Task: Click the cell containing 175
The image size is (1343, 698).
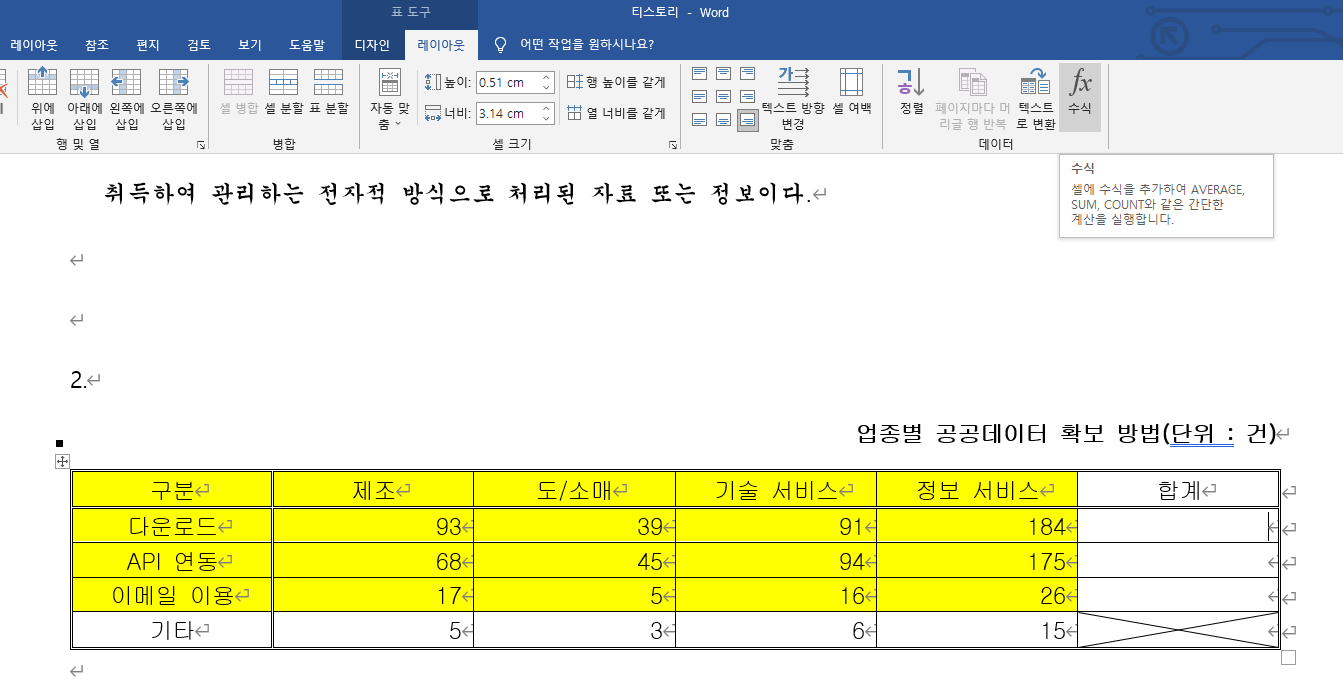Action: pos(977,561)
